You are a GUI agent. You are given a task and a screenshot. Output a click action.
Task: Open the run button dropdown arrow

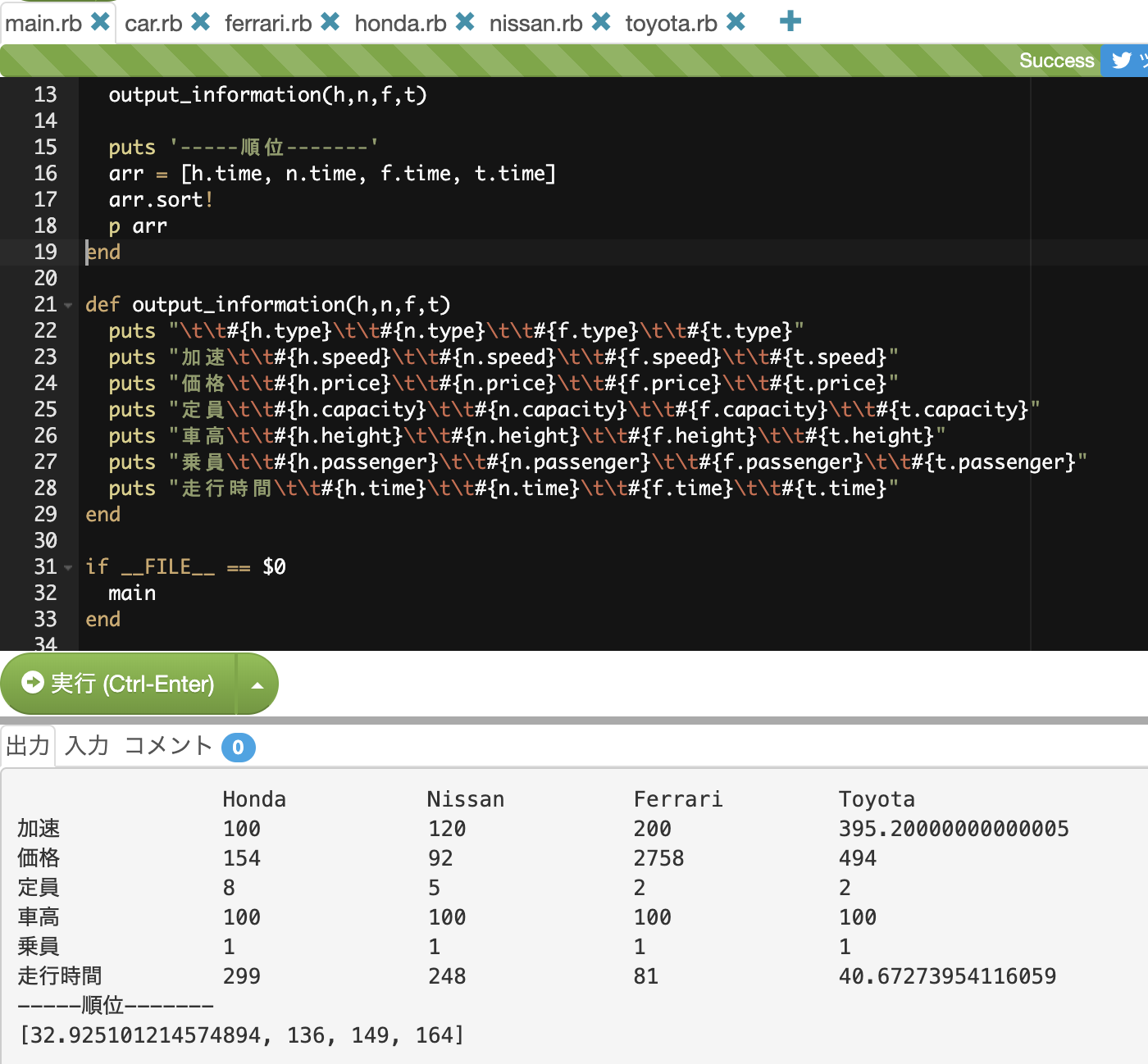click(x=257, y=684)
